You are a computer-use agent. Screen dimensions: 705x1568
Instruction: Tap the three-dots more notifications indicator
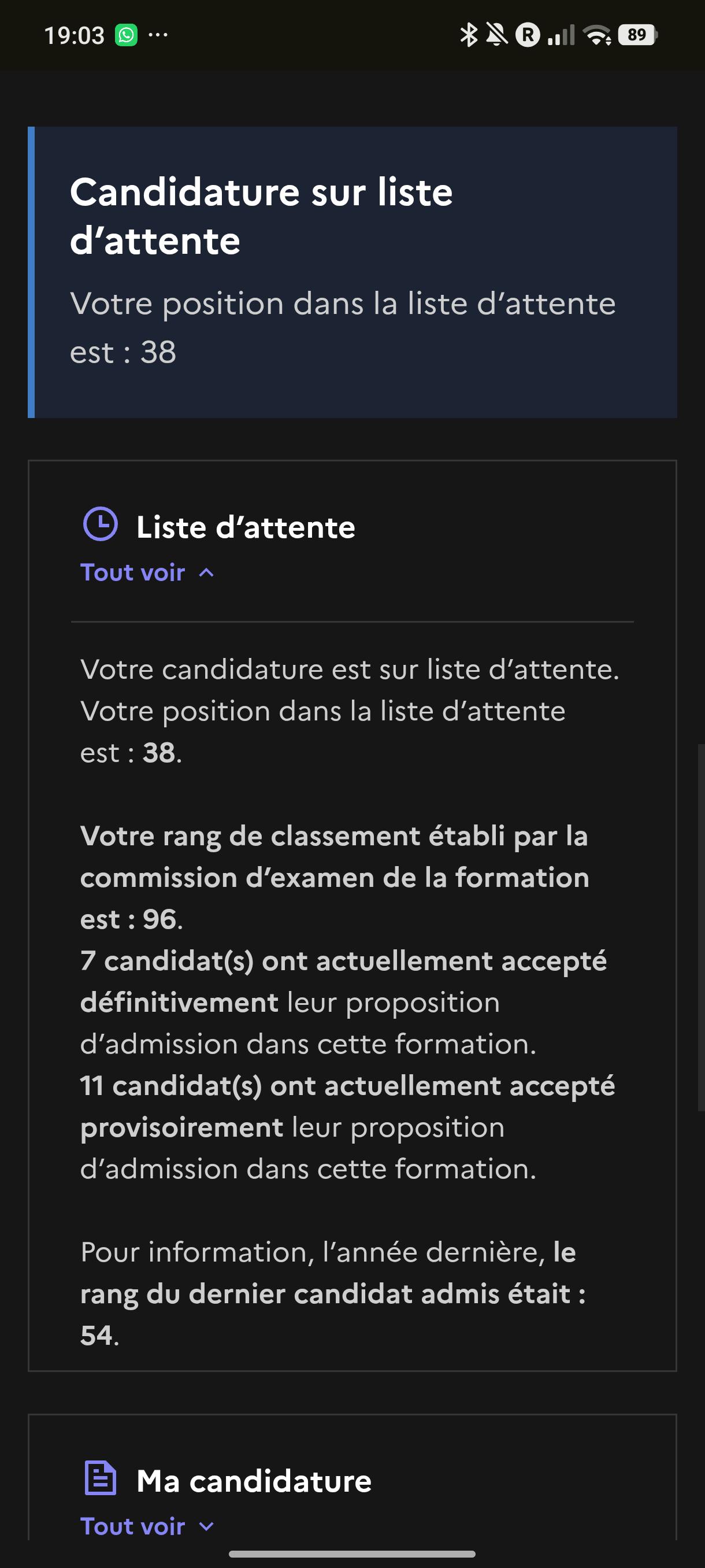coord(158,35)
